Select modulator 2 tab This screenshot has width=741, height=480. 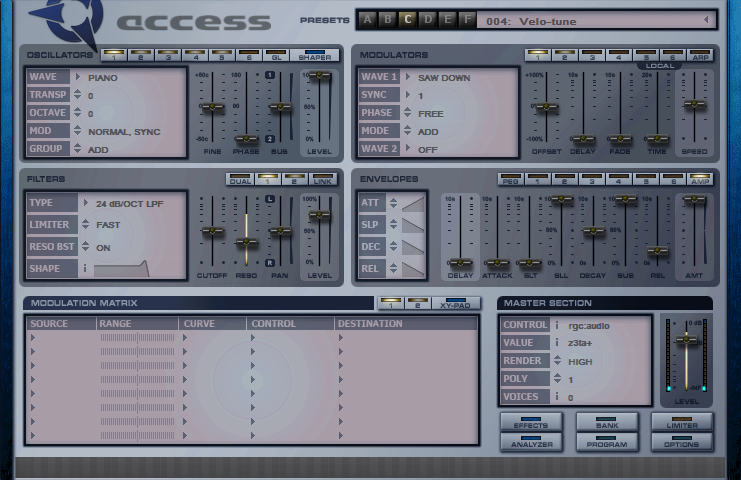pos(564,55)
